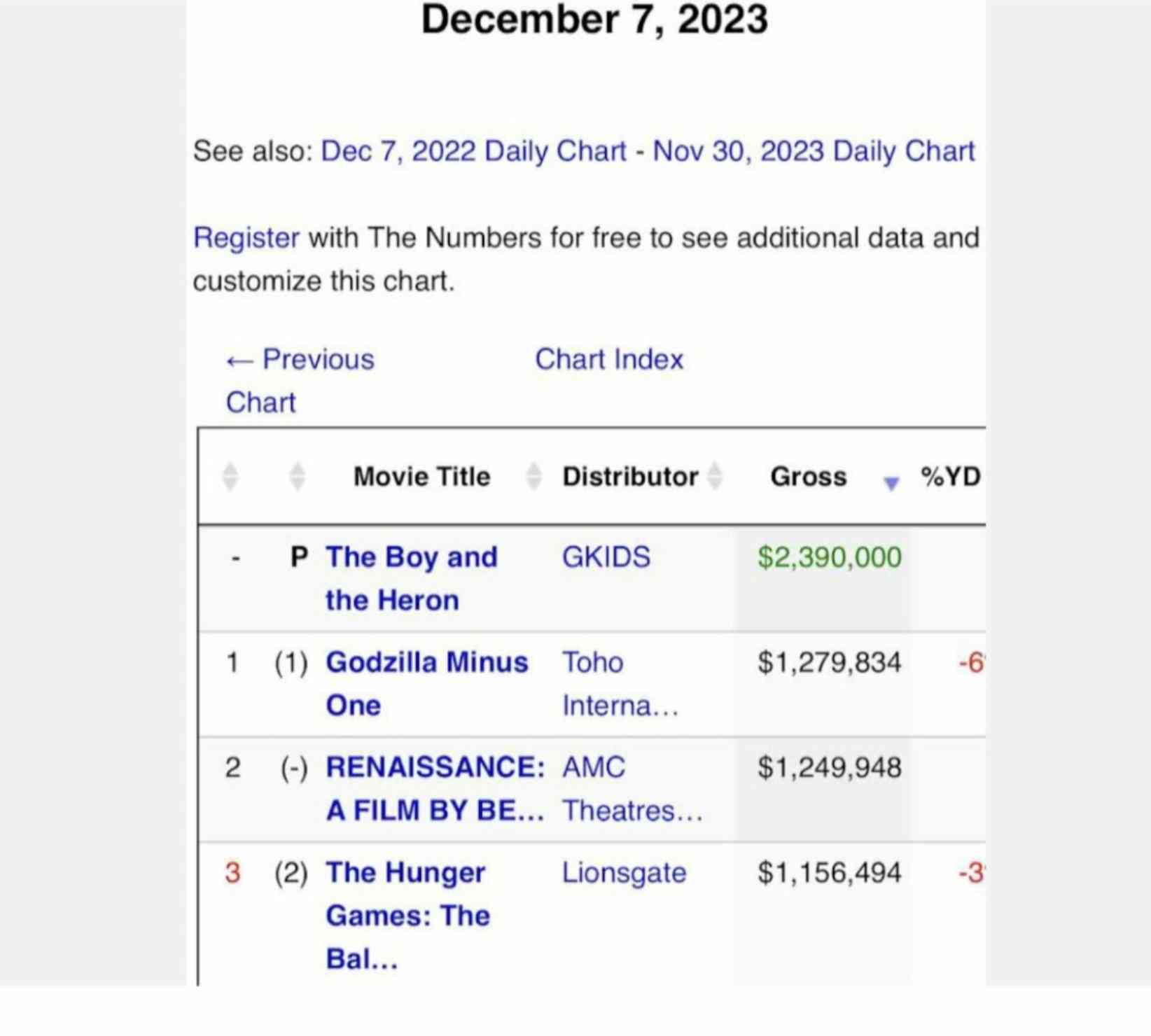Open The Boy and the Heron movie page
1151x1036 pixels.
click(412, 579)
